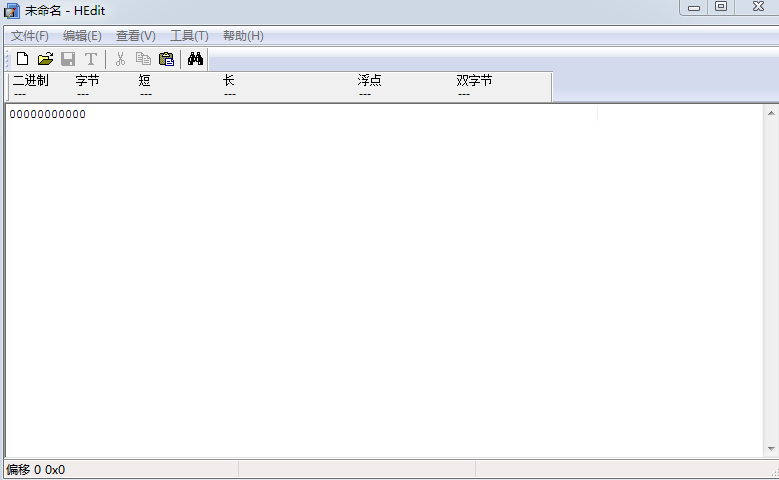This screenshot has height=480, width=779.
Task: Open the 工具(T) menu
Action: point(189,36)
